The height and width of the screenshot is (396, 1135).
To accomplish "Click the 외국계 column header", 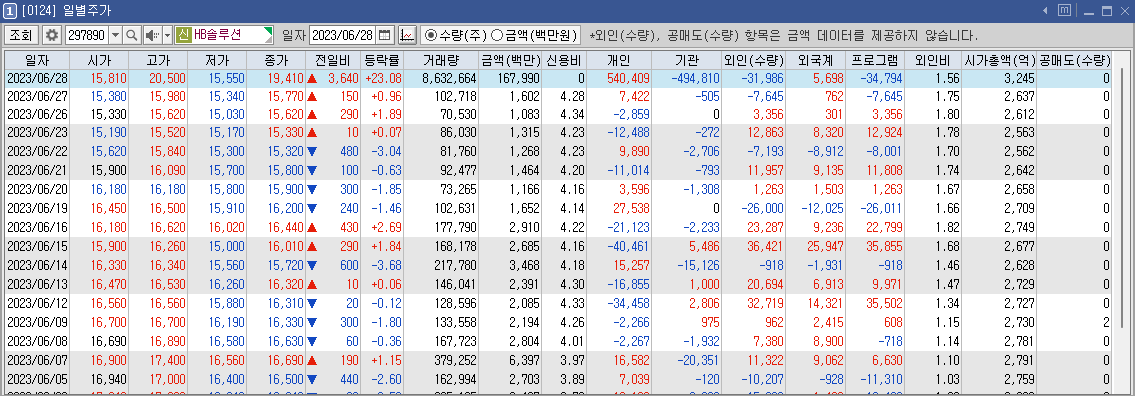I will pos(816,60).
